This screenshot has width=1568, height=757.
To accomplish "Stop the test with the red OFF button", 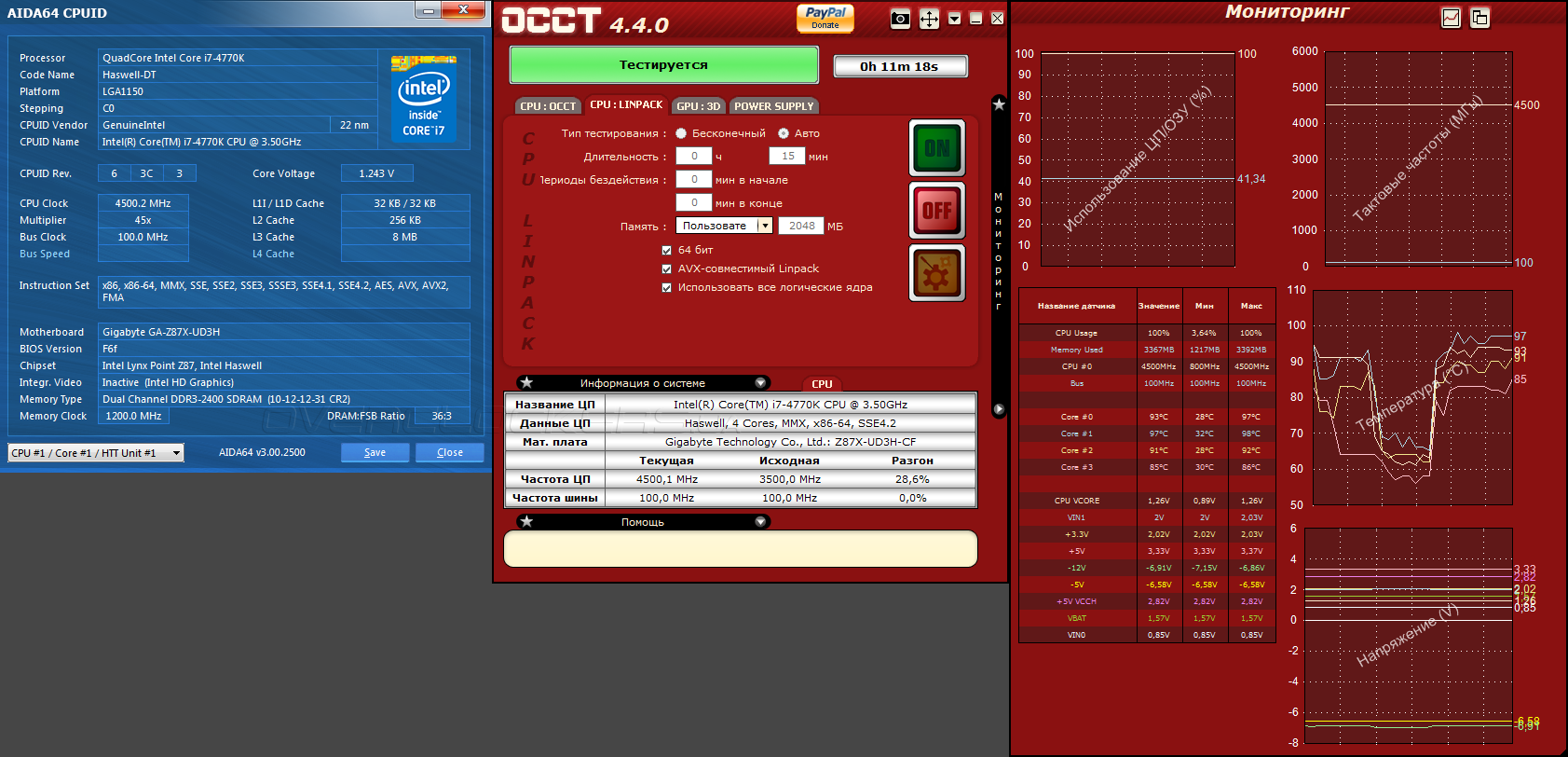I will (x=937, y=210).
